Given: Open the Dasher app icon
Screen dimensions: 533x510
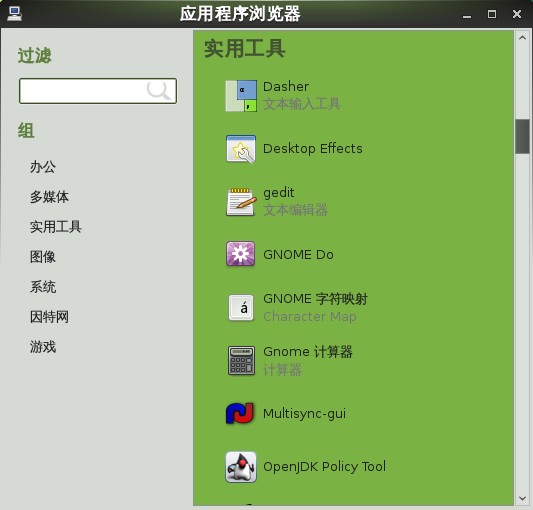Looking at the screenshot, I should [241, 96].
